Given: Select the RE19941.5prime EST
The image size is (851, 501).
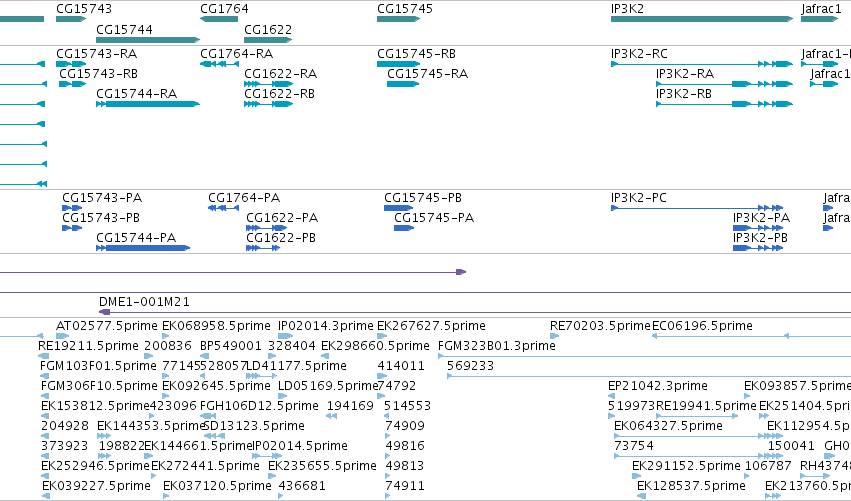Looking at the screenshot, I should click(x=697, y=416).
